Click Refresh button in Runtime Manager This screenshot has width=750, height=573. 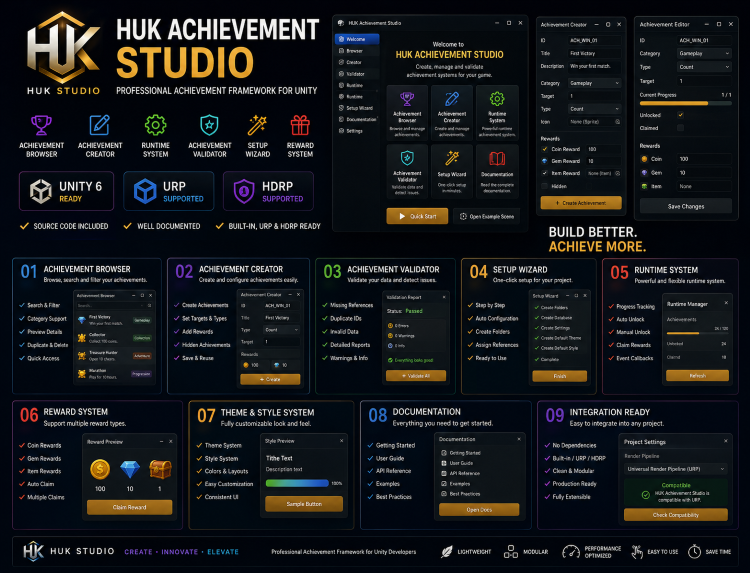697,376
